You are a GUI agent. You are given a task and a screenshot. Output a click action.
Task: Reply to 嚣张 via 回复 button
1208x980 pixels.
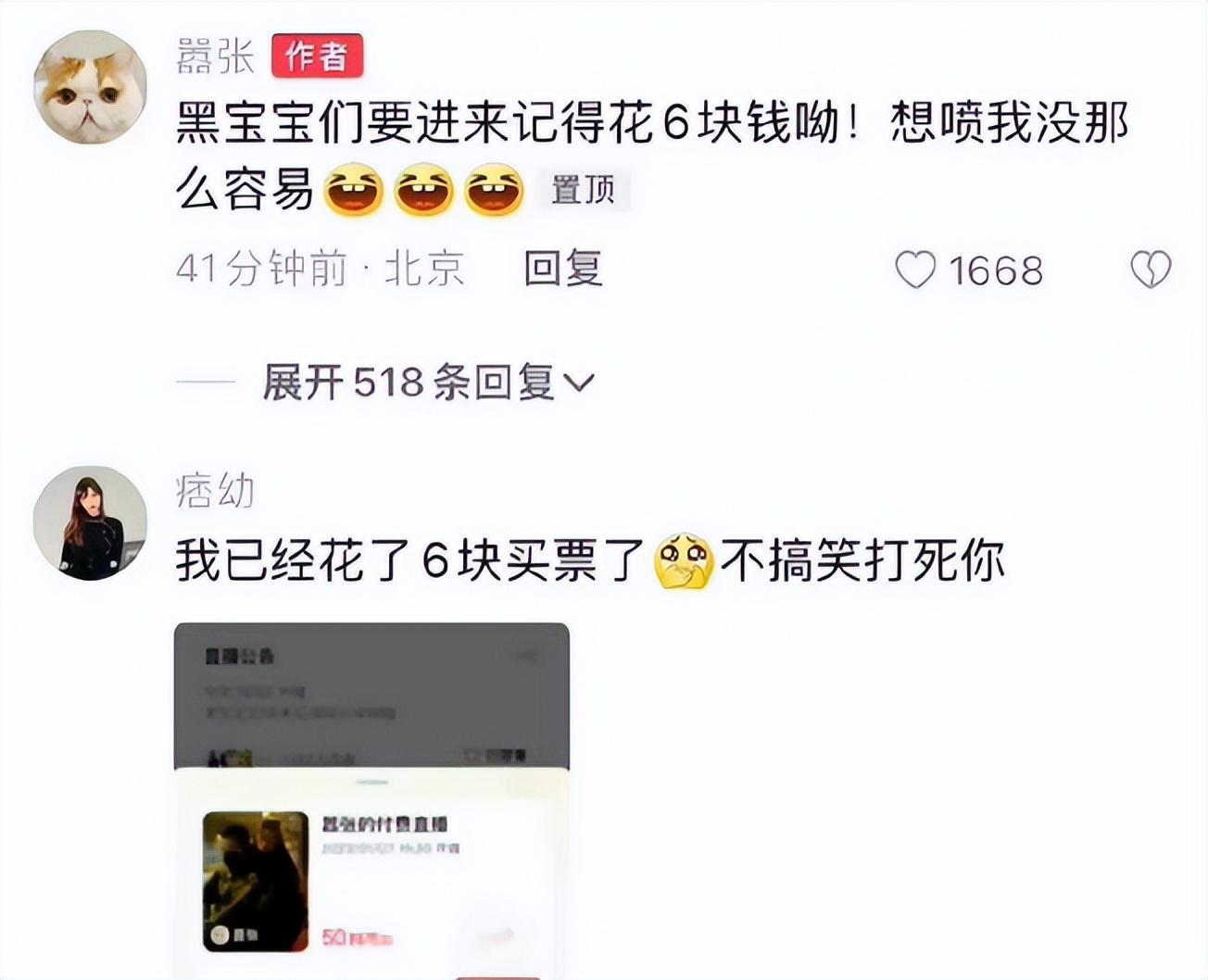[563, 270]
